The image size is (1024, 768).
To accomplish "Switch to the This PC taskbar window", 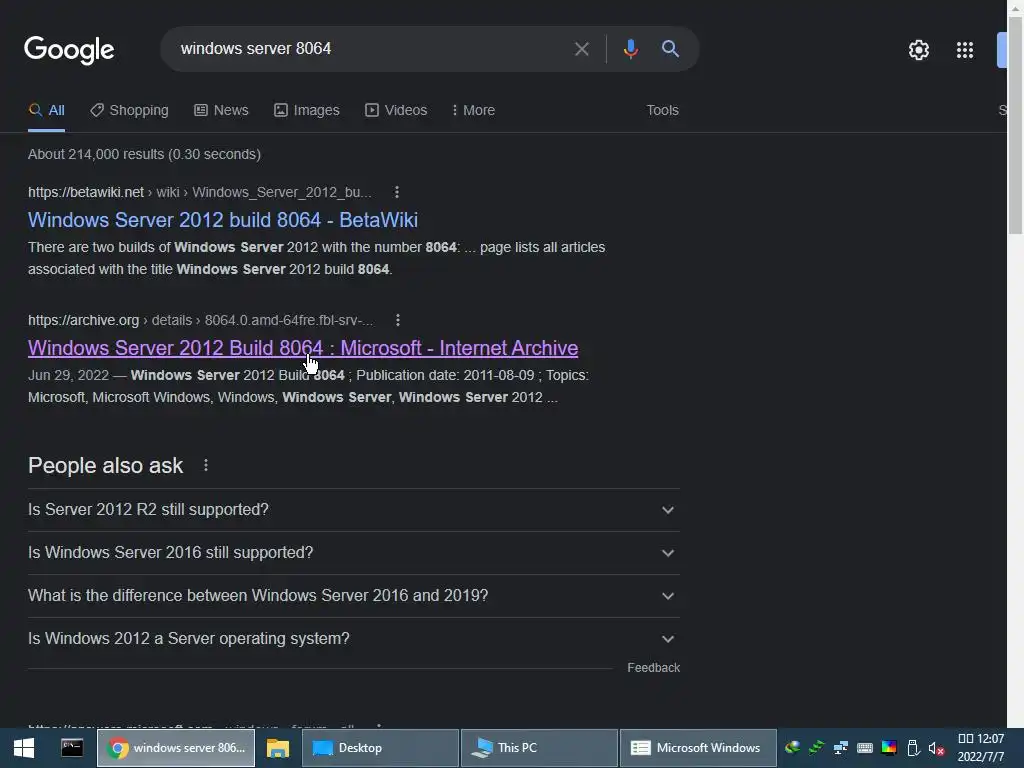I will coord(539,748).
